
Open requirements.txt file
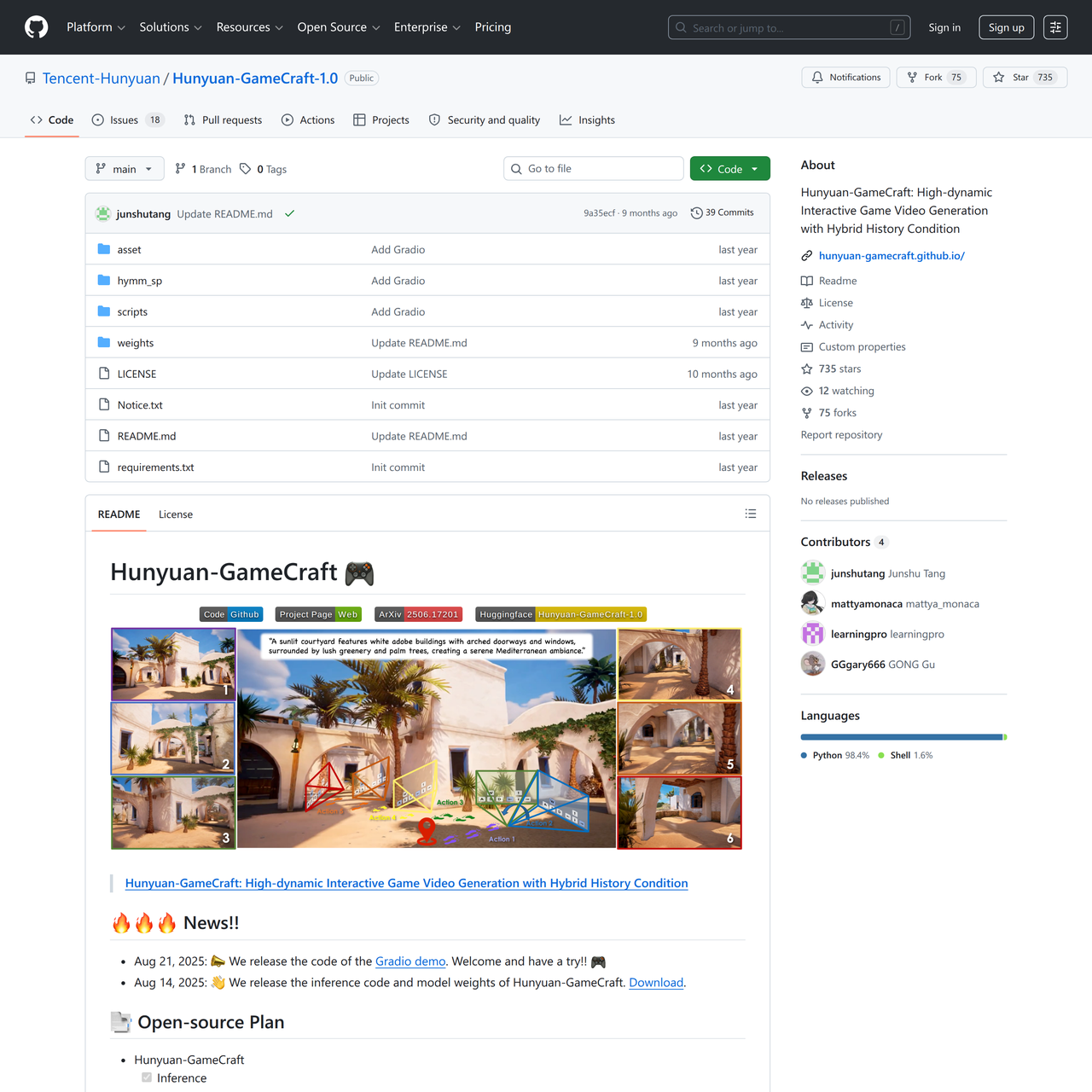point(155,468)
